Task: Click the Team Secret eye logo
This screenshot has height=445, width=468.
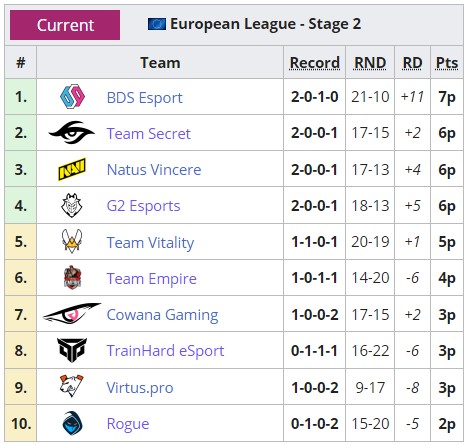Action: (72, 132)
